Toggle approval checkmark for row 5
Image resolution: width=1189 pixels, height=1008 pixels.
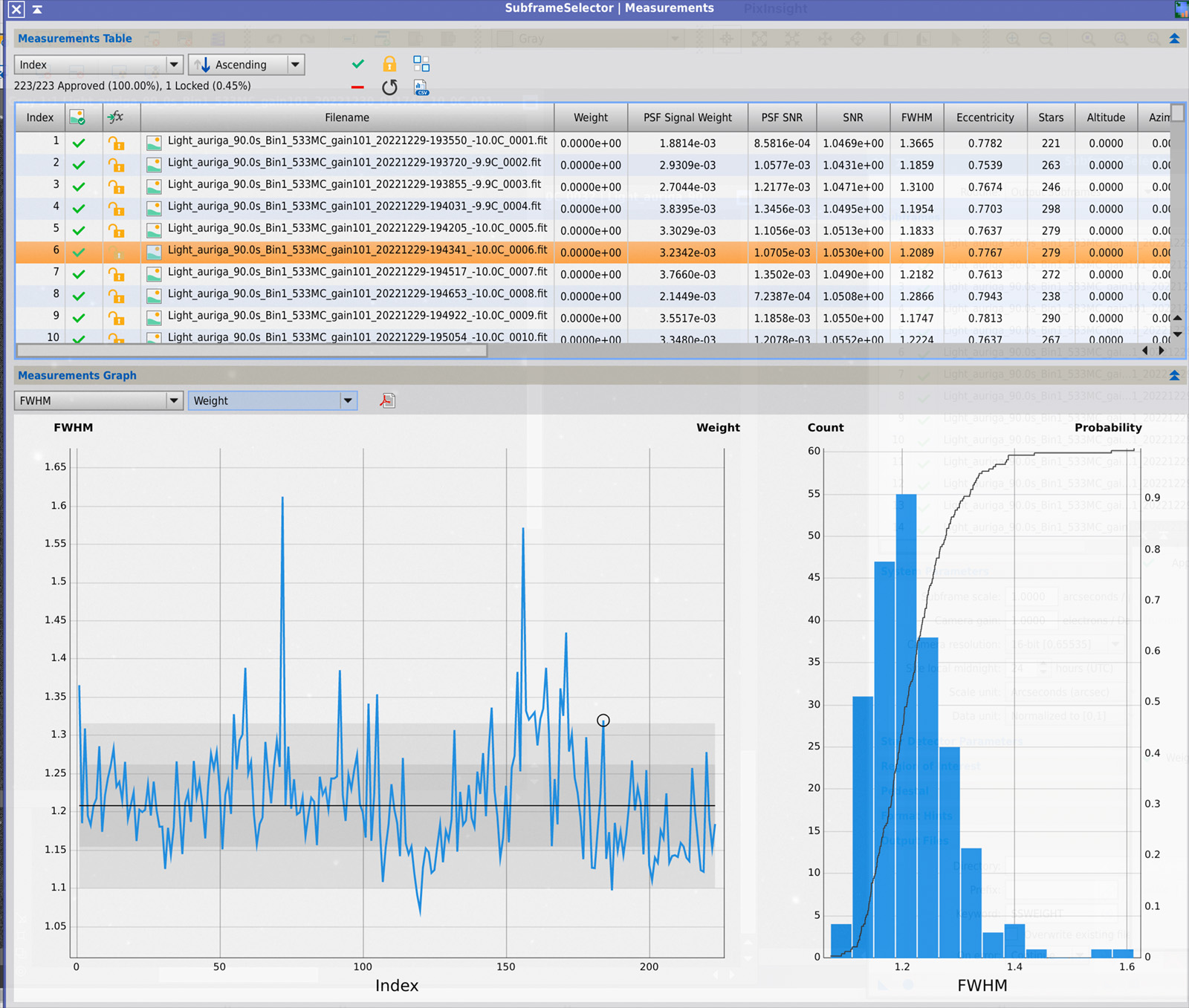[x=79, y=231]
